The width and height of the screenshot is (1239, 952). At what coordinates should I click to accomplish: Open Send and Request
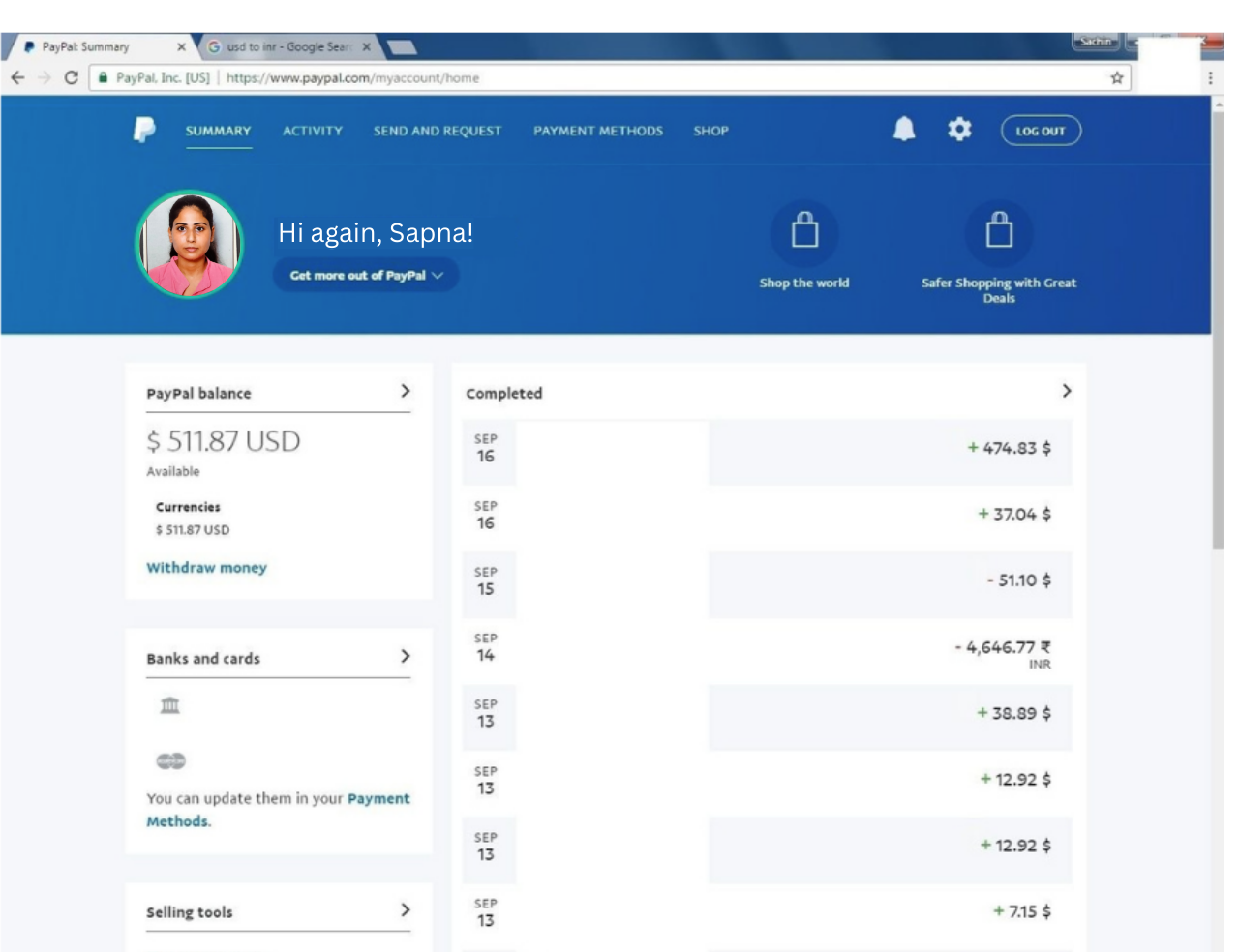pos(438,131)
